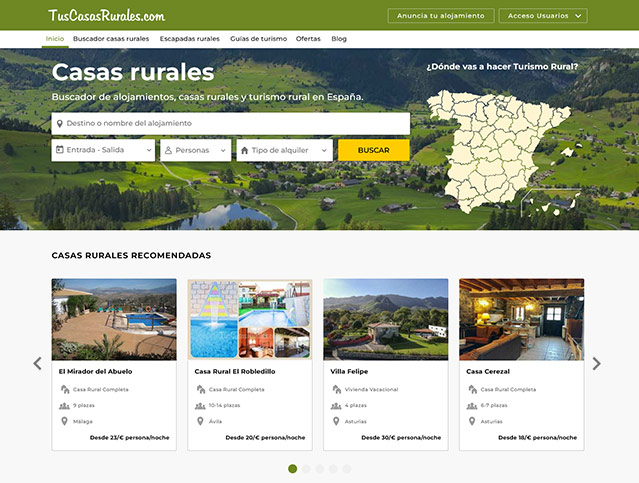Open the Entrada - Salida date dropdown
Screen dimensions: 639x483
[x=103, y=150]
